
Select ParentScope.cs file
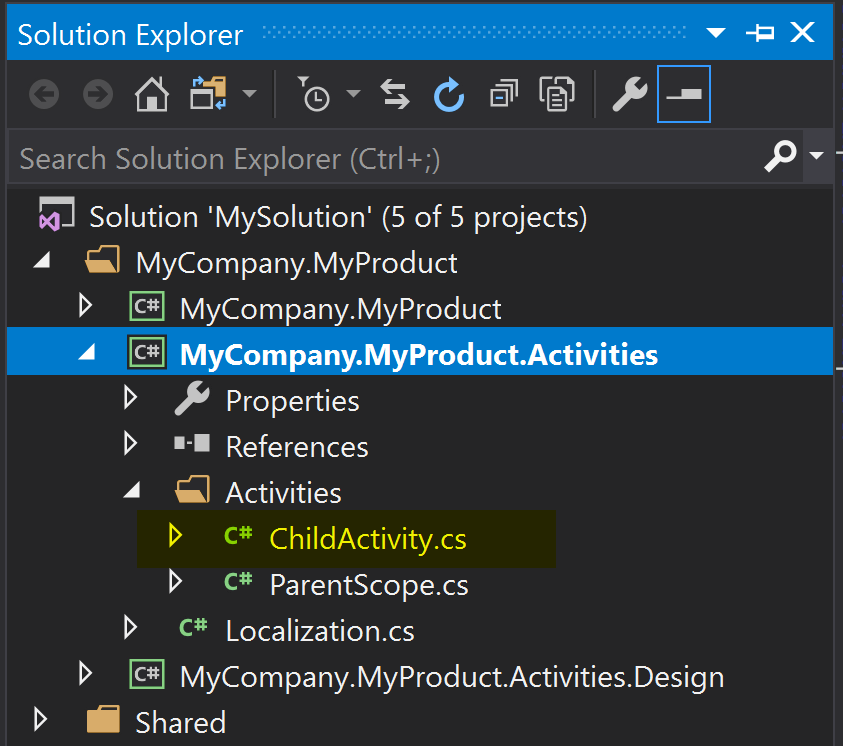pos(368,584)
